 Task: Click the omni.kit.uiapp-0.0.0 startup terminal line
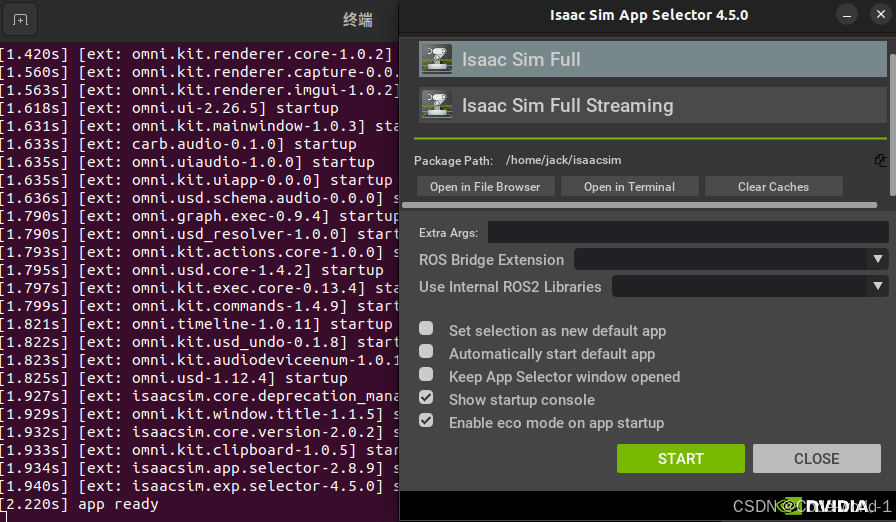coord(197,180)
